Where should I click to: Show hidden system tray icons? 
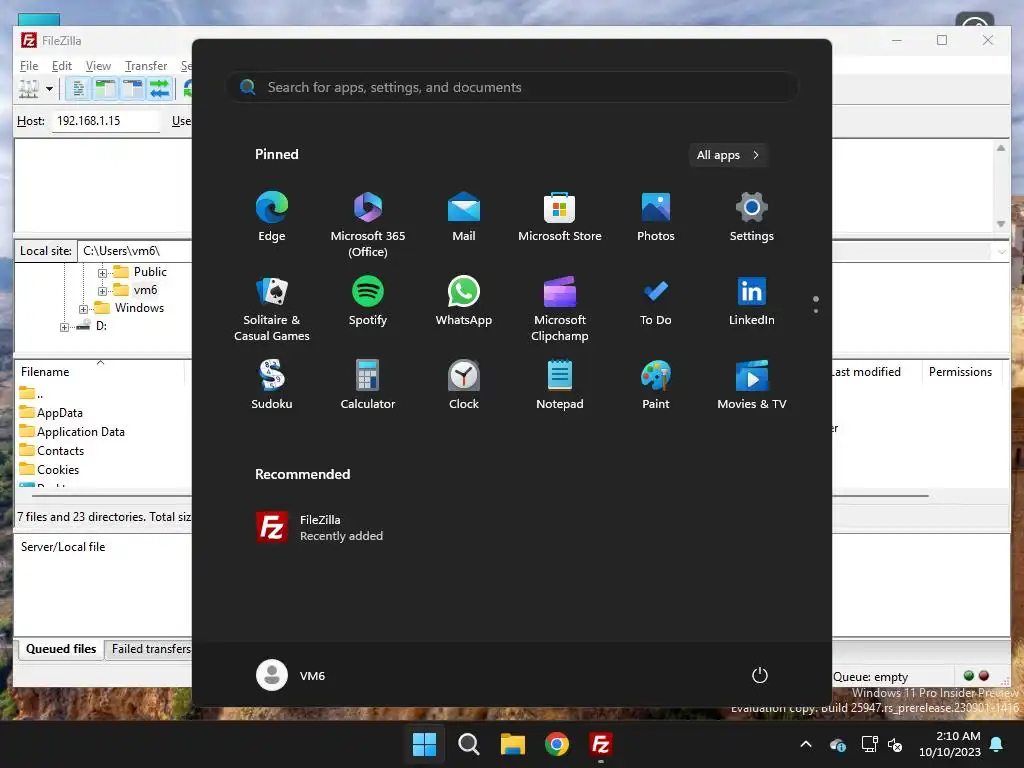click(806, 744)
